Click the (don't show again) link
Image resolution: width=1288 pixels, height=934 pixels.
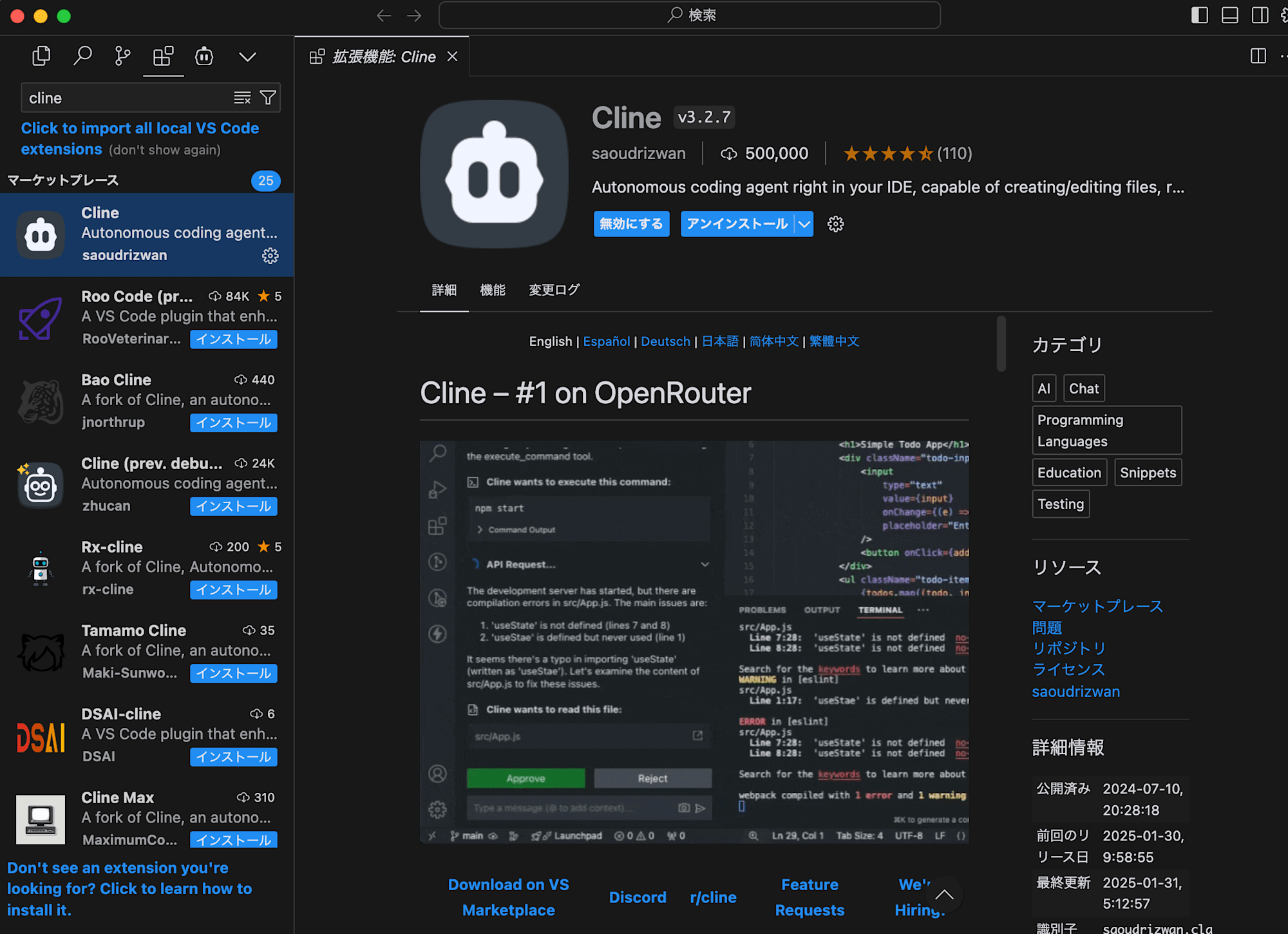click(x=165, y=150)
